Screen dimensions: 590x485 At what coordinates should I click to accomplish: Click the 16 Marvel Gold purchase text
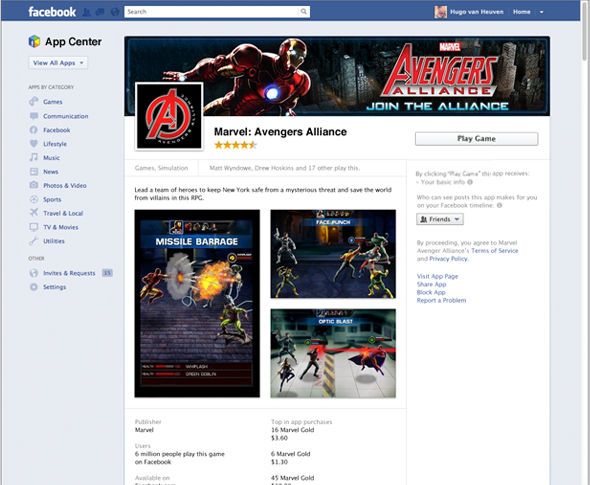pyautogui.click(x=292, y=430)
